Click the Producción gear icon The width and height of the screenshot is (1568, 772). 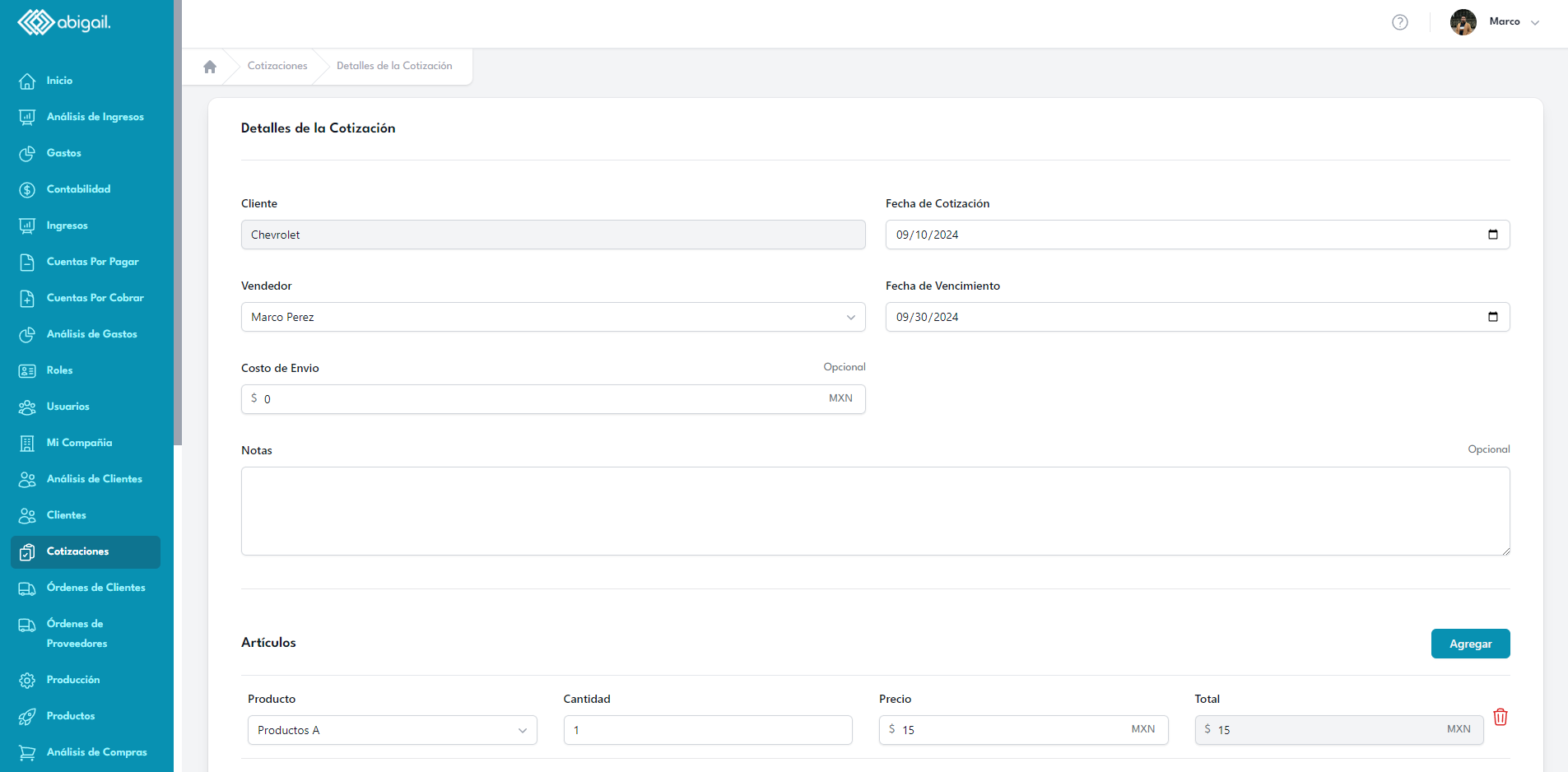tap(27, 680)
